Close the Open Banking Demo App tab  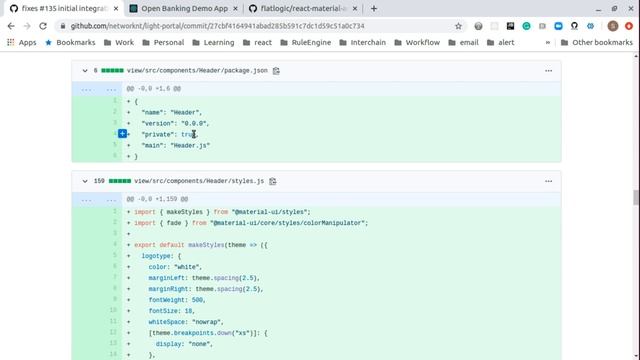tap(236, 9)
